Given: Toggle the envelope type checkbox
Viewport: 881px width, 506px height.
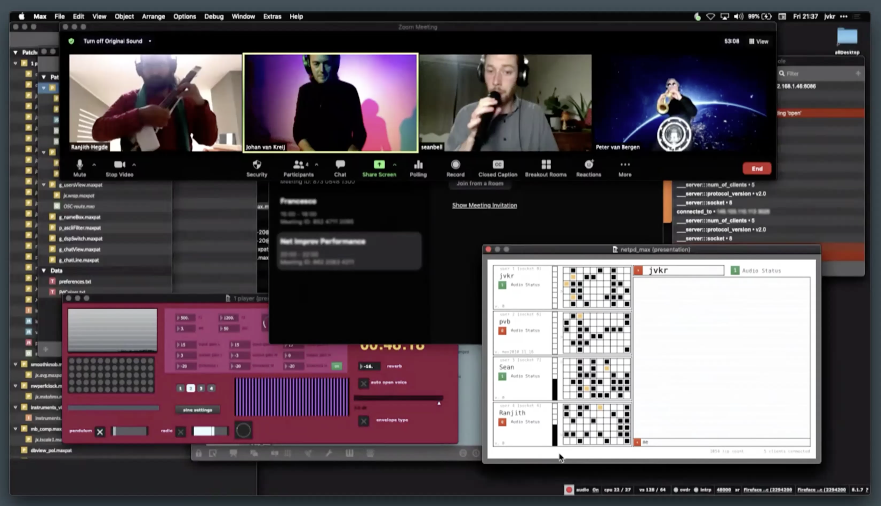Looking at the screenshot, I should (x=363, y=421).
